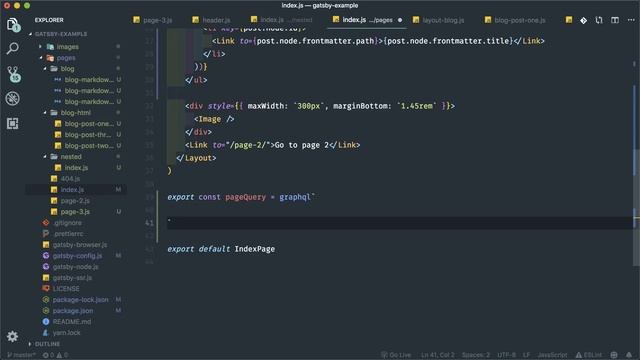This screenshot has height=360, width=640.
Task: Open gatsby-node.js file
Action: (76, 267)
